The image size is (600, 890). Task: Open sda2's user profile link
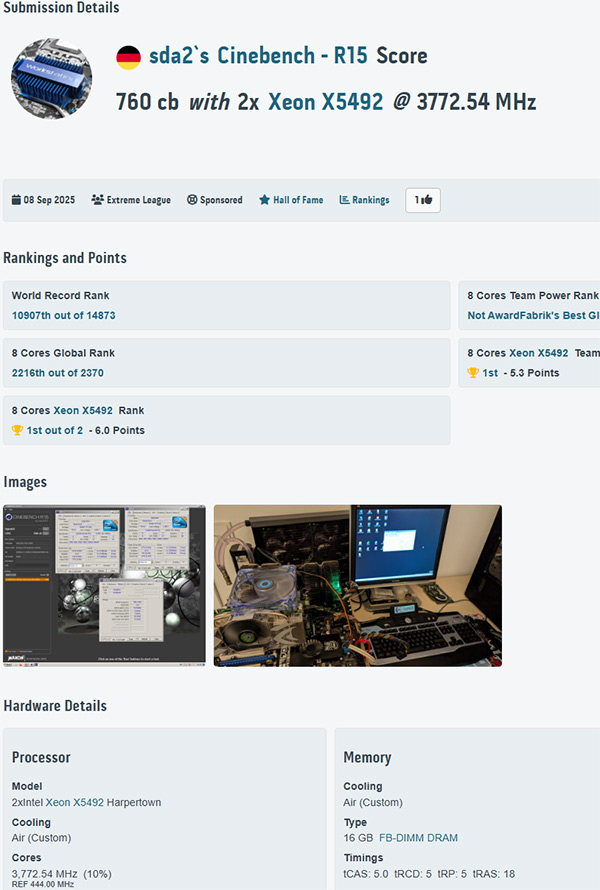tap(179, 56)
